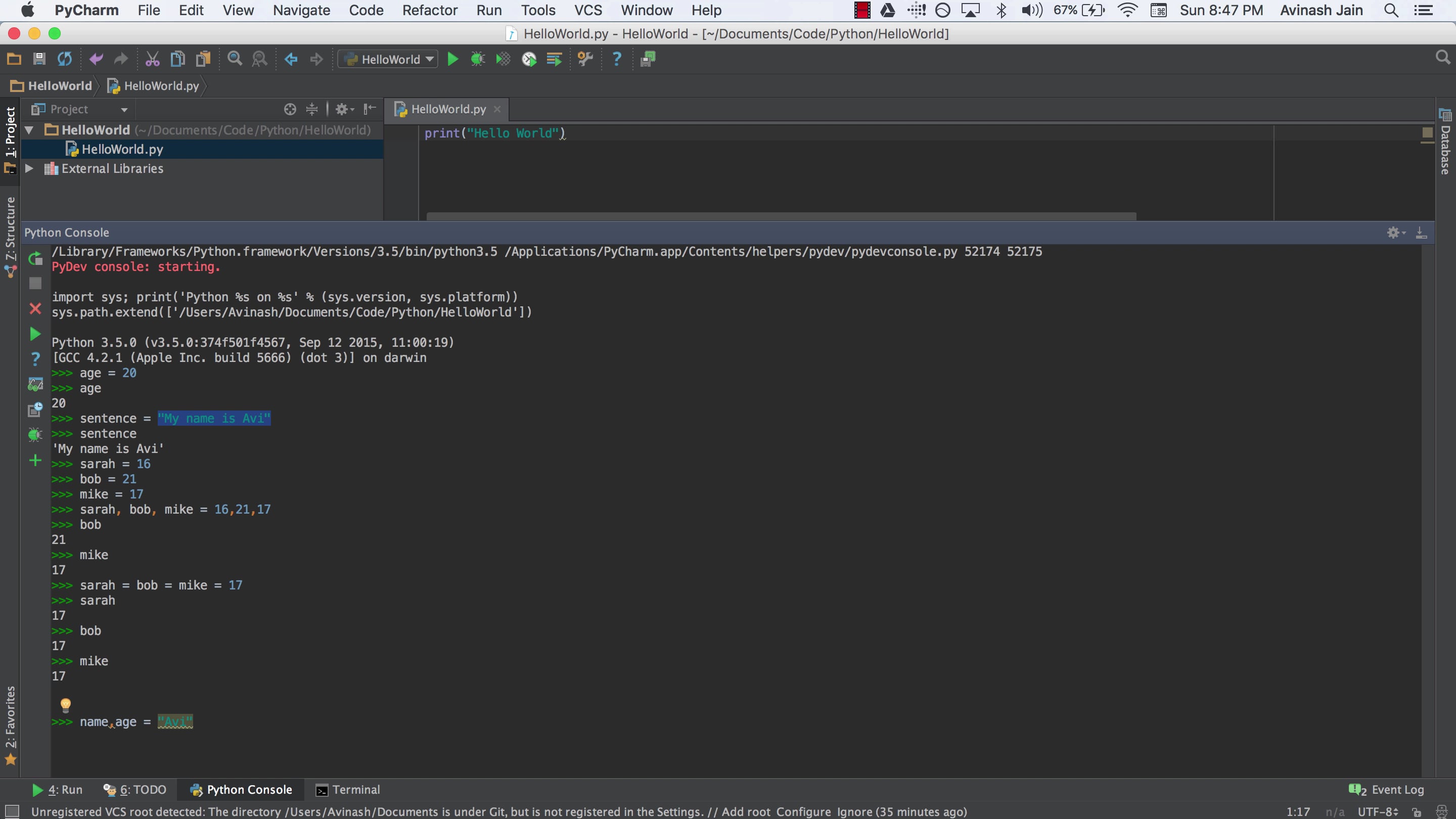The image size is (1456, 819).
Task: Open the 6: TODO tool tab
Action: click(x=135, y=789)
